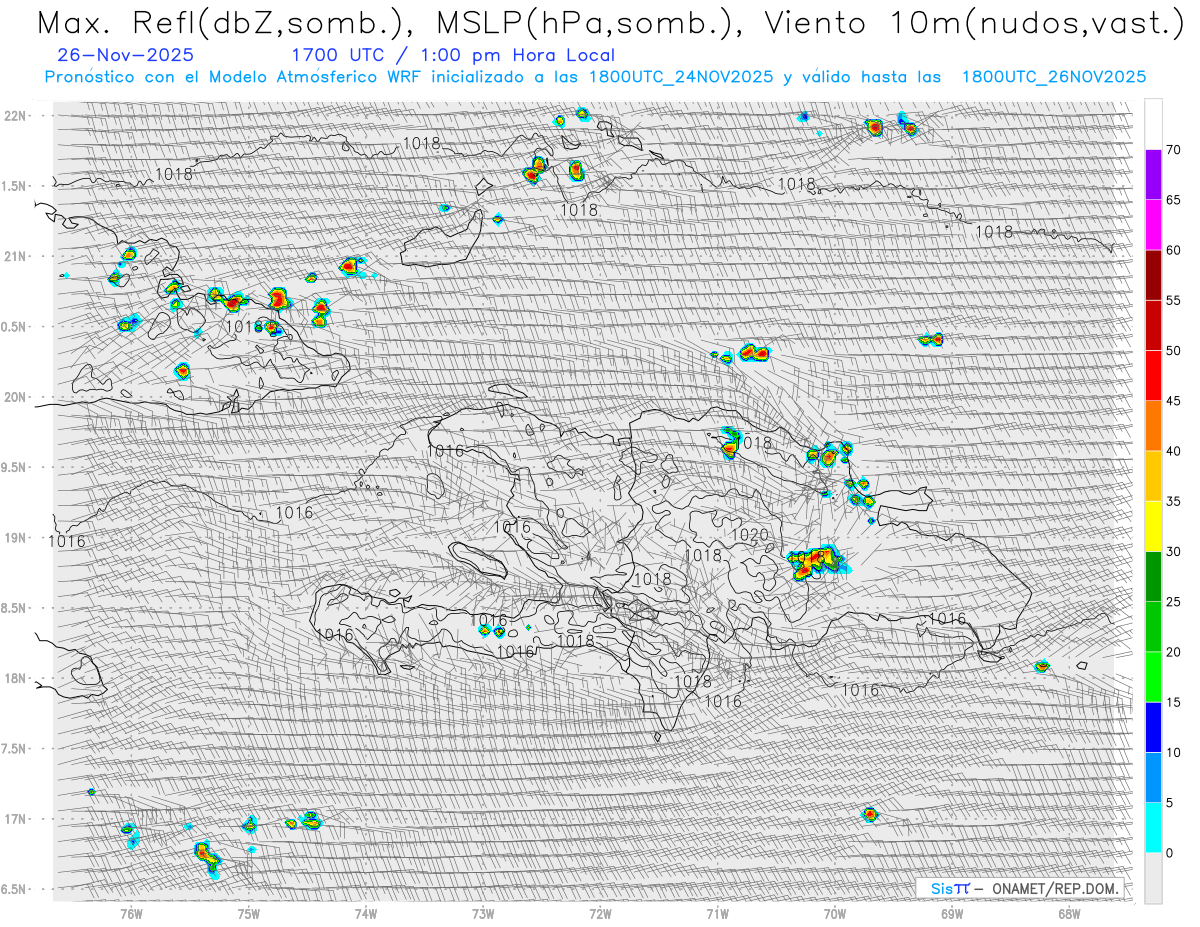Image resolution: width=1200 pixels, height=927 pixels.
Task: Click the bright green 15–20 dBZ colorbar segment
Action: pos(1153,677)
